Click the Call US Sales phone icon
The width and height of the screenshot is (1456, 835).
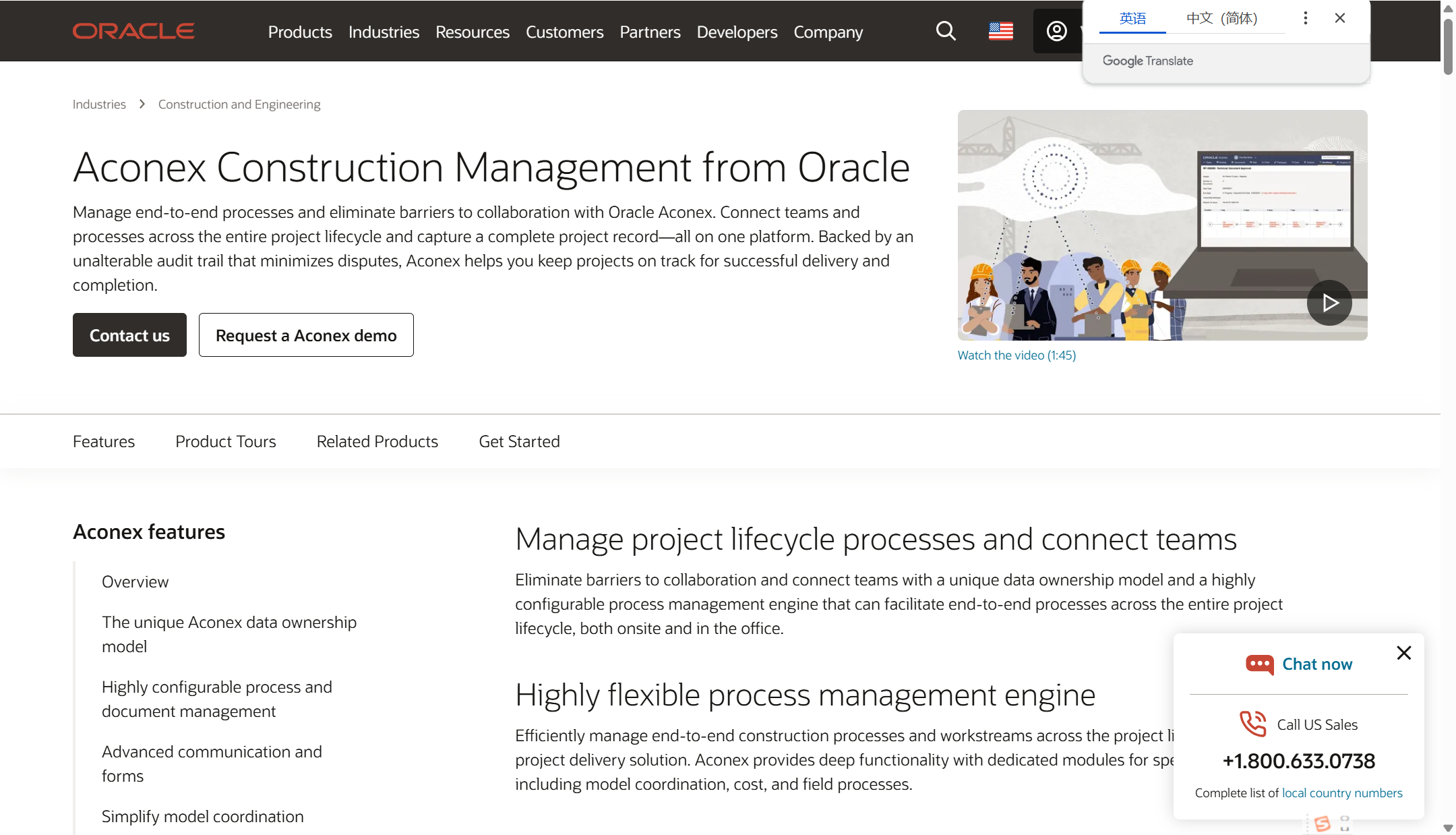tap(1253, 724)
